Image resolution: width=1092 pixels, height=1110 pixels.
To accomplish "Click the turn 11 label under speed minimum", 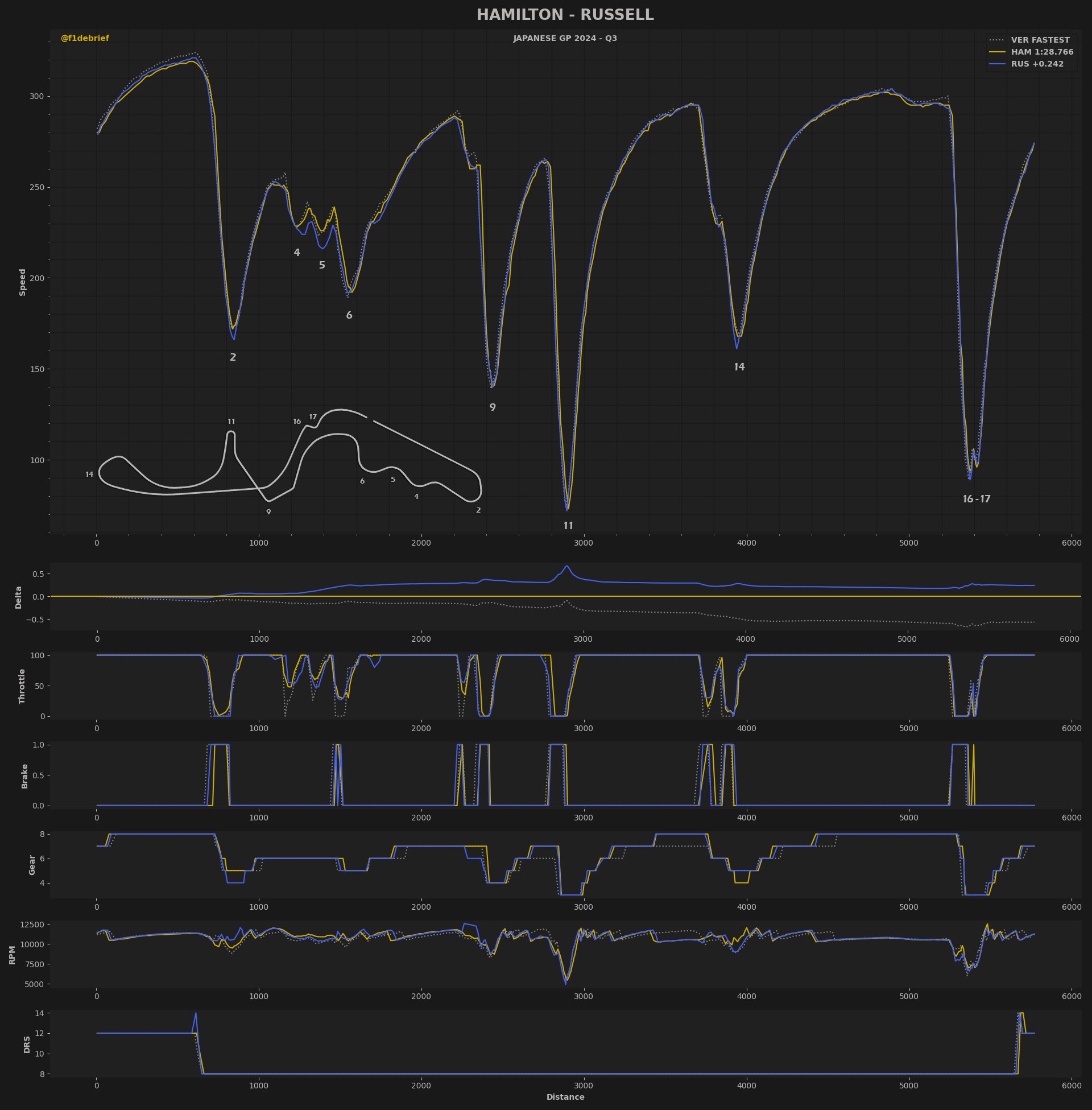I will click(568, 526).
